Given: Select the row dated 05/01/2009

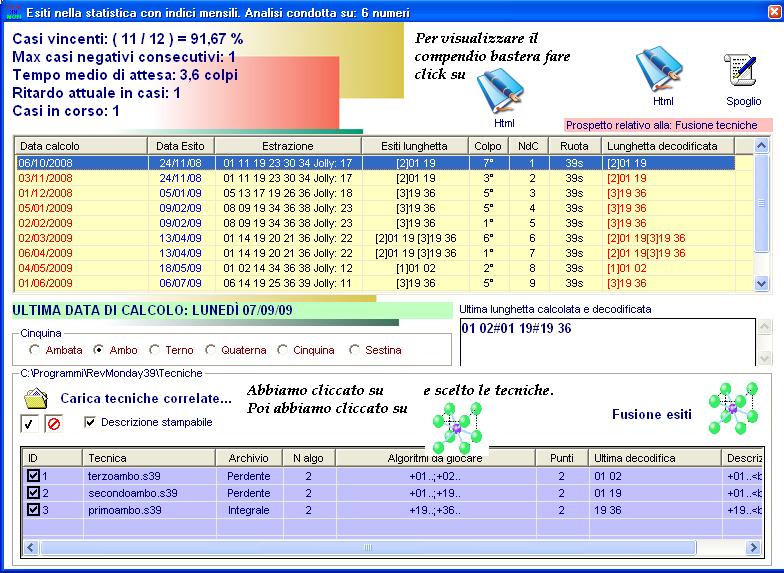Looking at the screenshot, I should click(x=384, y=208).
